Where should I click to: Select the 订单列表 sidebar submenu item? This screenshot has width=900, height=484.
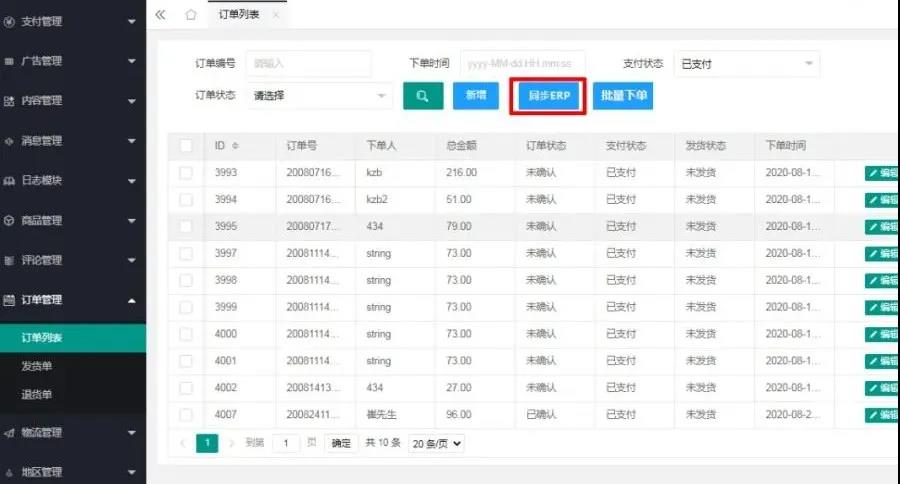click(x=73, y=338)
